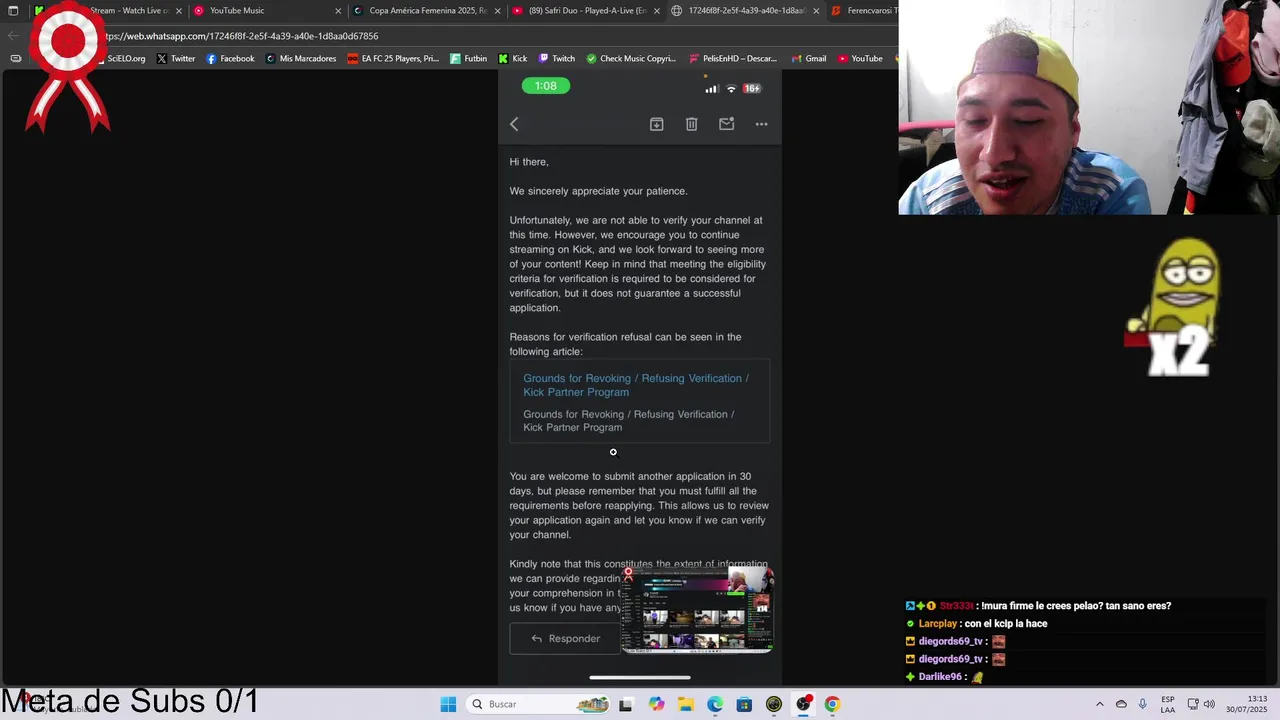Click the bookmarks bar leftmost icon
Viewport: 1280px width, 720px height.
[x=15, y=59]
